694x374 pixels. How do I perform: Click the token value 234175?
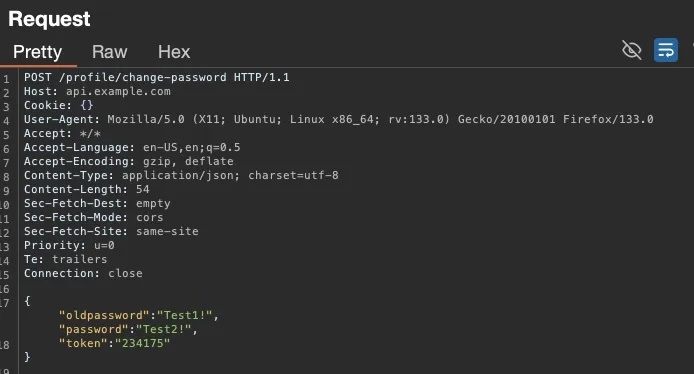[x=143, y=343]
